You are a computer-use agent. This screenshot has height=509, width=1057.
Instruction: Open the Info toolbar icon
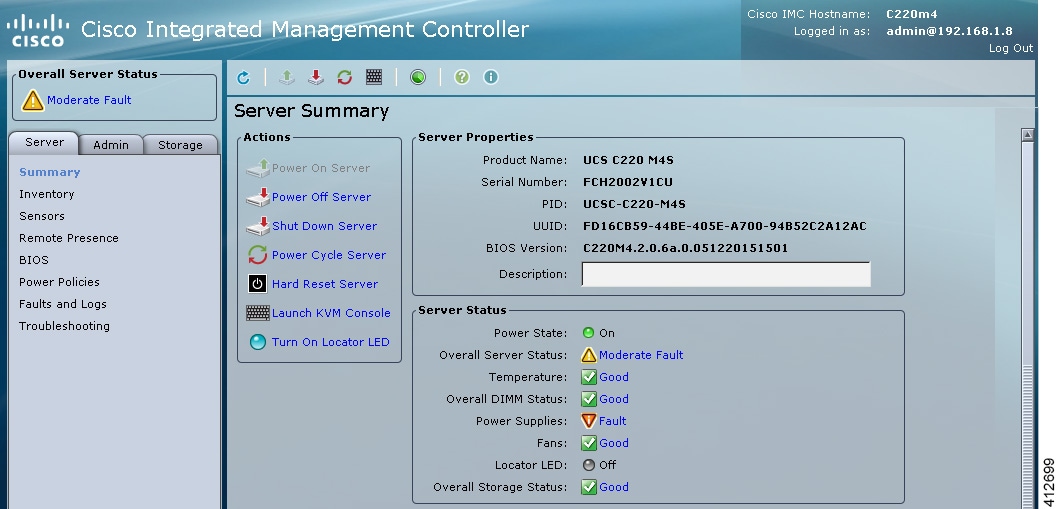pos(491,77)
